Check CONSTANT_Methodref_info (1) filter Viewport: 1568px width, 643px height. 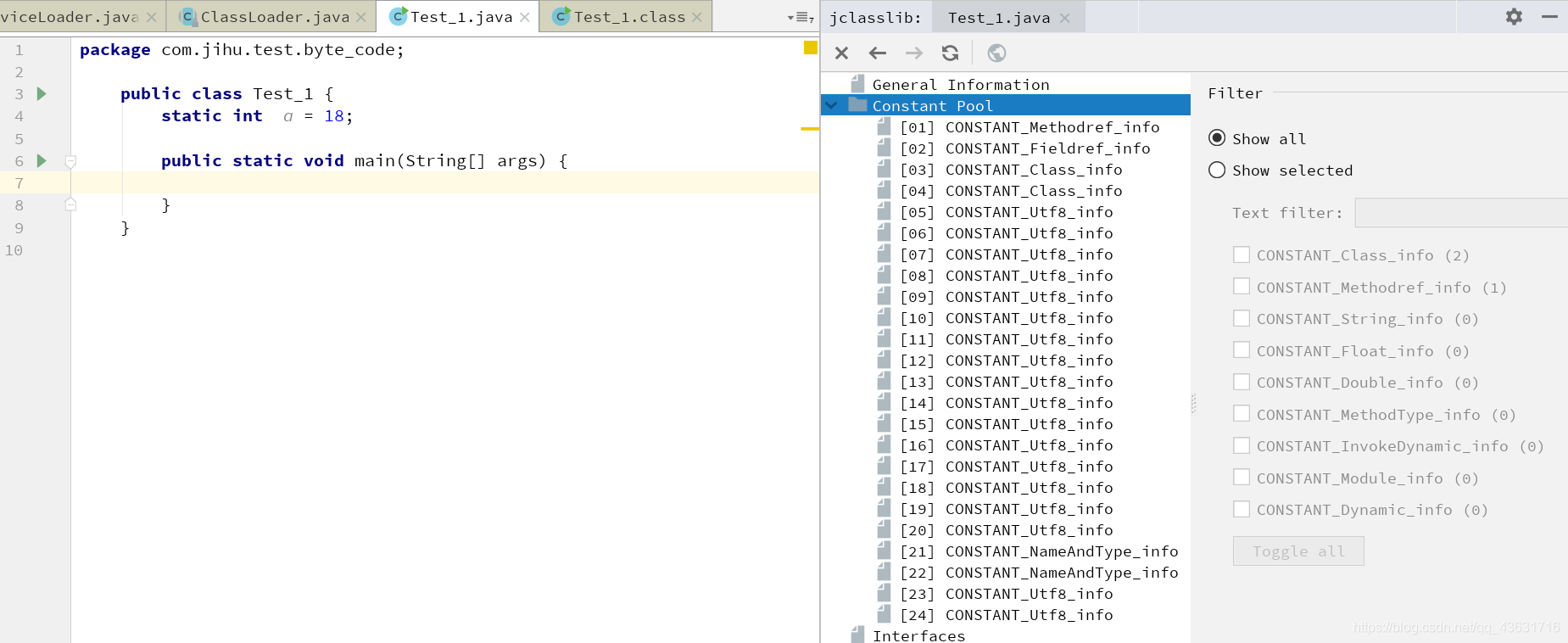coord(1242,286)
